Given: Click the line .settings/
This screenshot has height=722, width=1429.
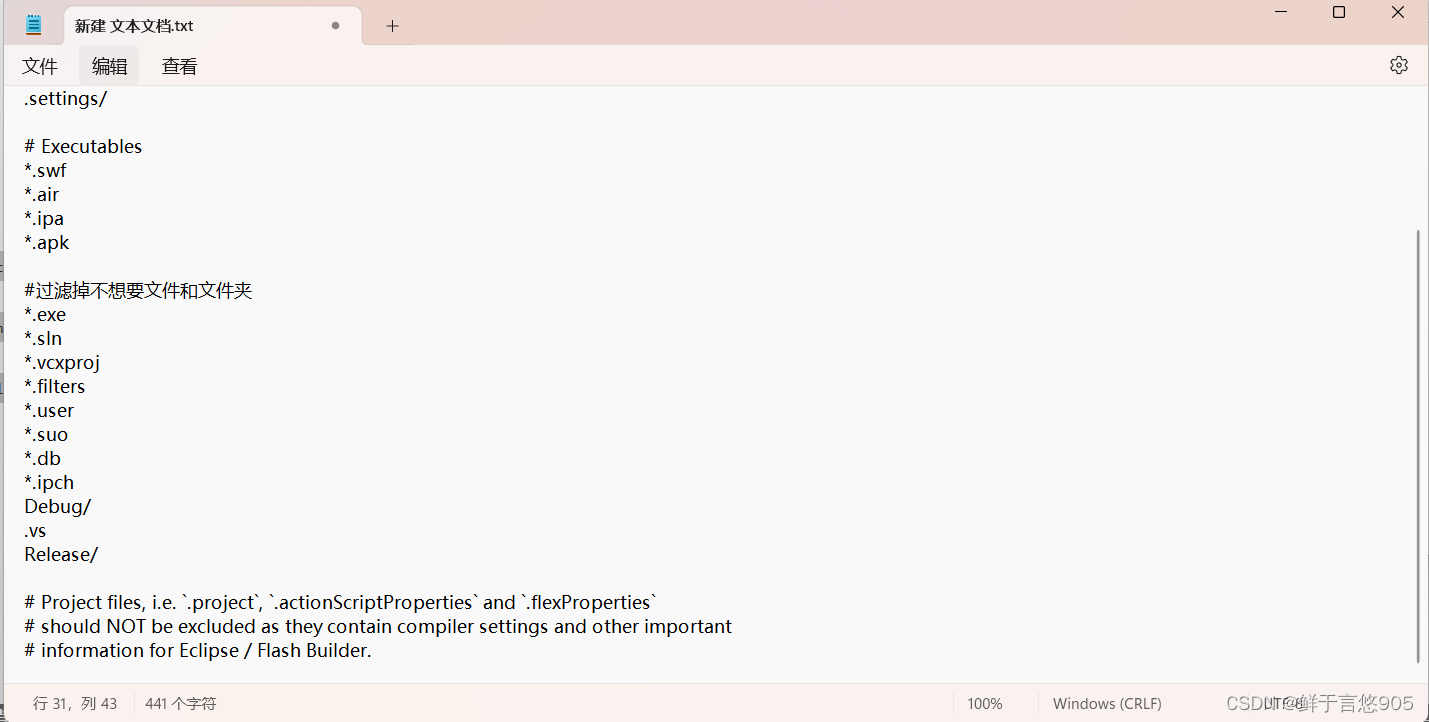Looking at the screenshot, I should (66, 99).
